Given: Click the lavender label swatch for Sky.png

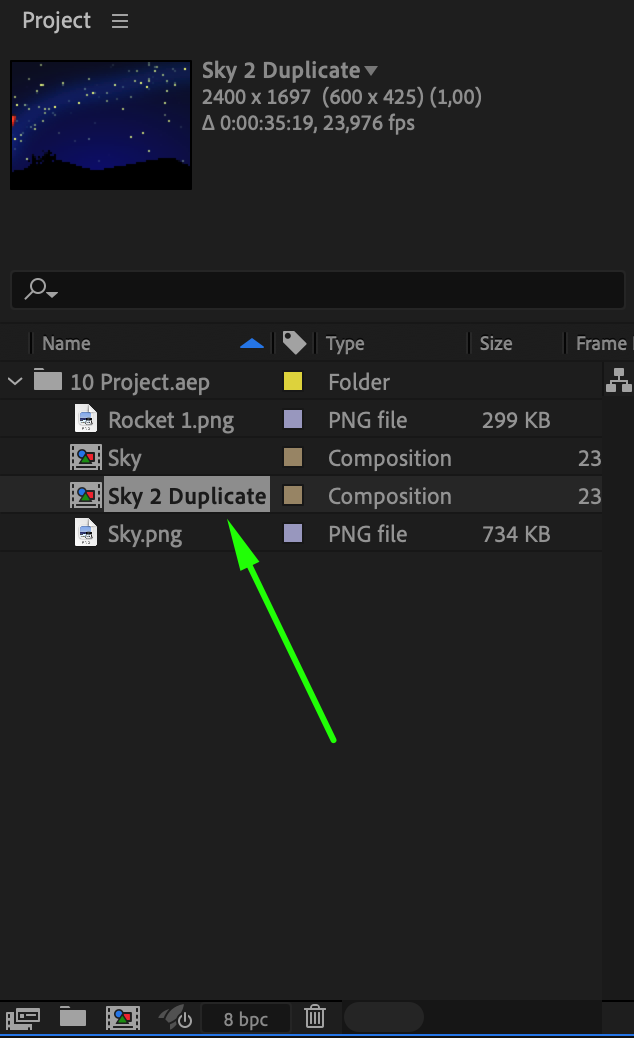Looking at the screenshot, I should click(293, 534).
